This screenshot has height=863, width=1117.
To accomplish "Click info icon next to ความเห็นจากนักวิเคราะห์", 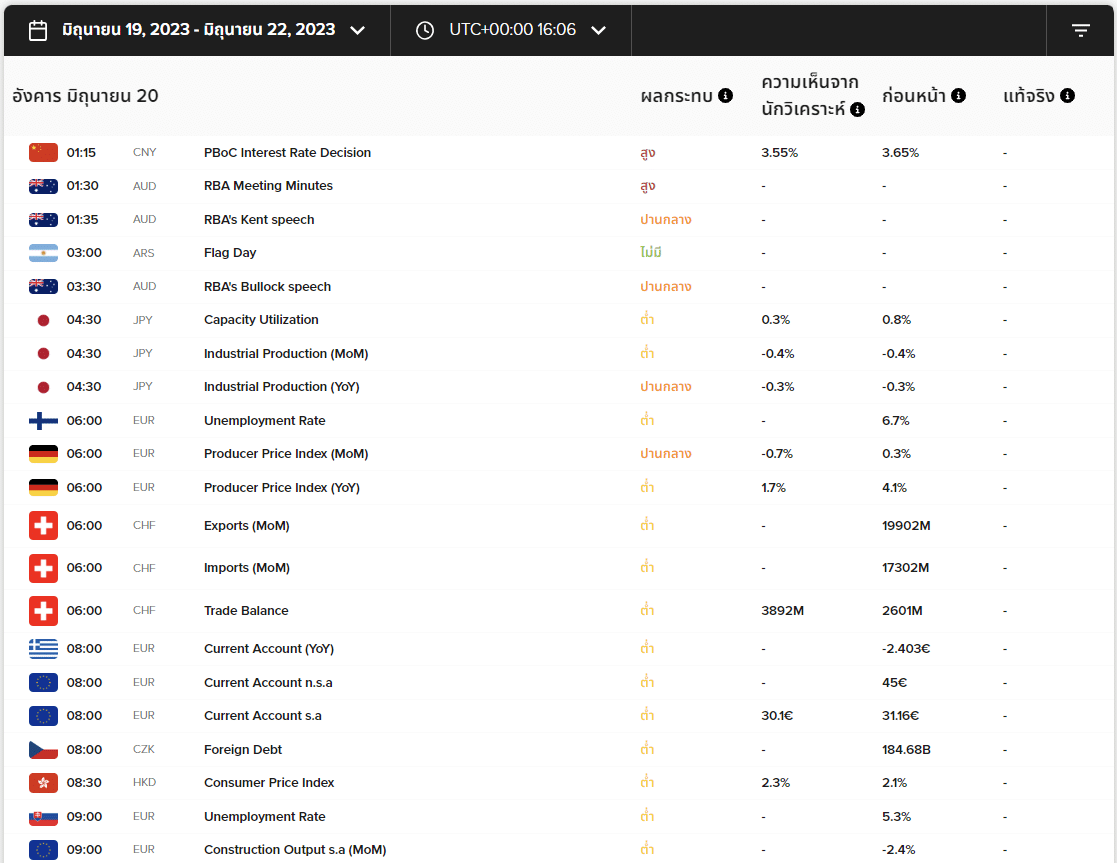I will click(x=858, y=109).
